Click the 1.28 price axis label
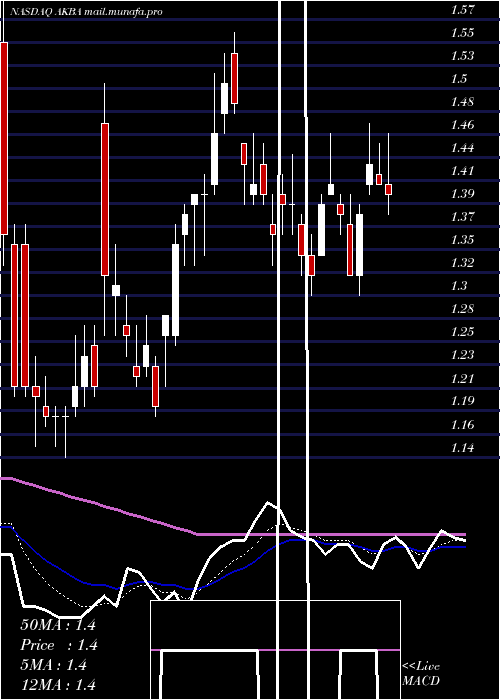The width and height of the screenshot is (500, 700). [462, 309]
